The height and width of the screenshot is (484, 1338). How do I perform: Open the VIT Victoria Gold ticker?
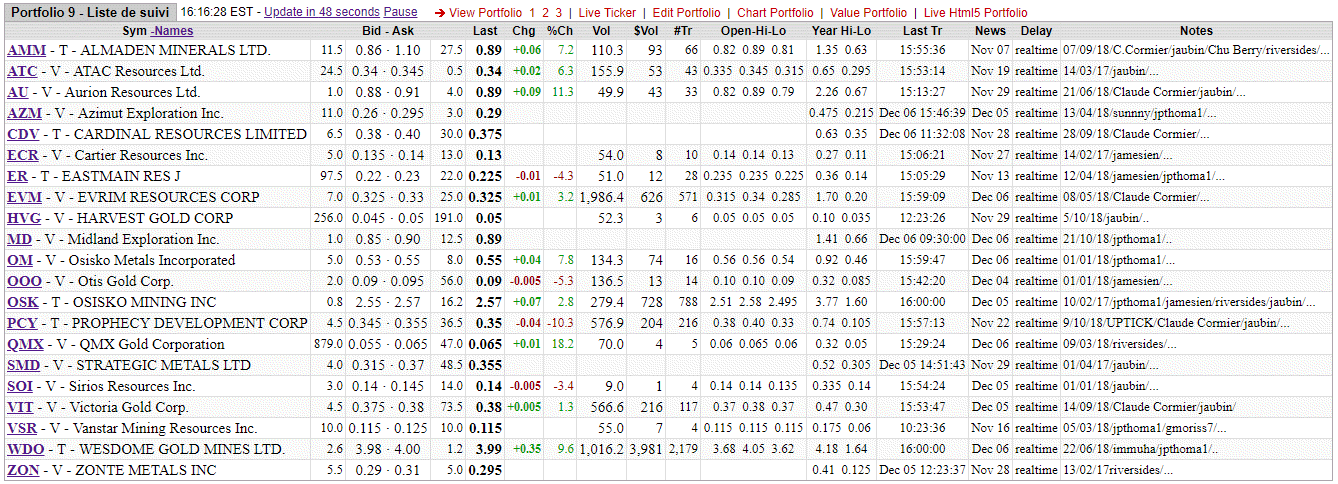(19, 407)
